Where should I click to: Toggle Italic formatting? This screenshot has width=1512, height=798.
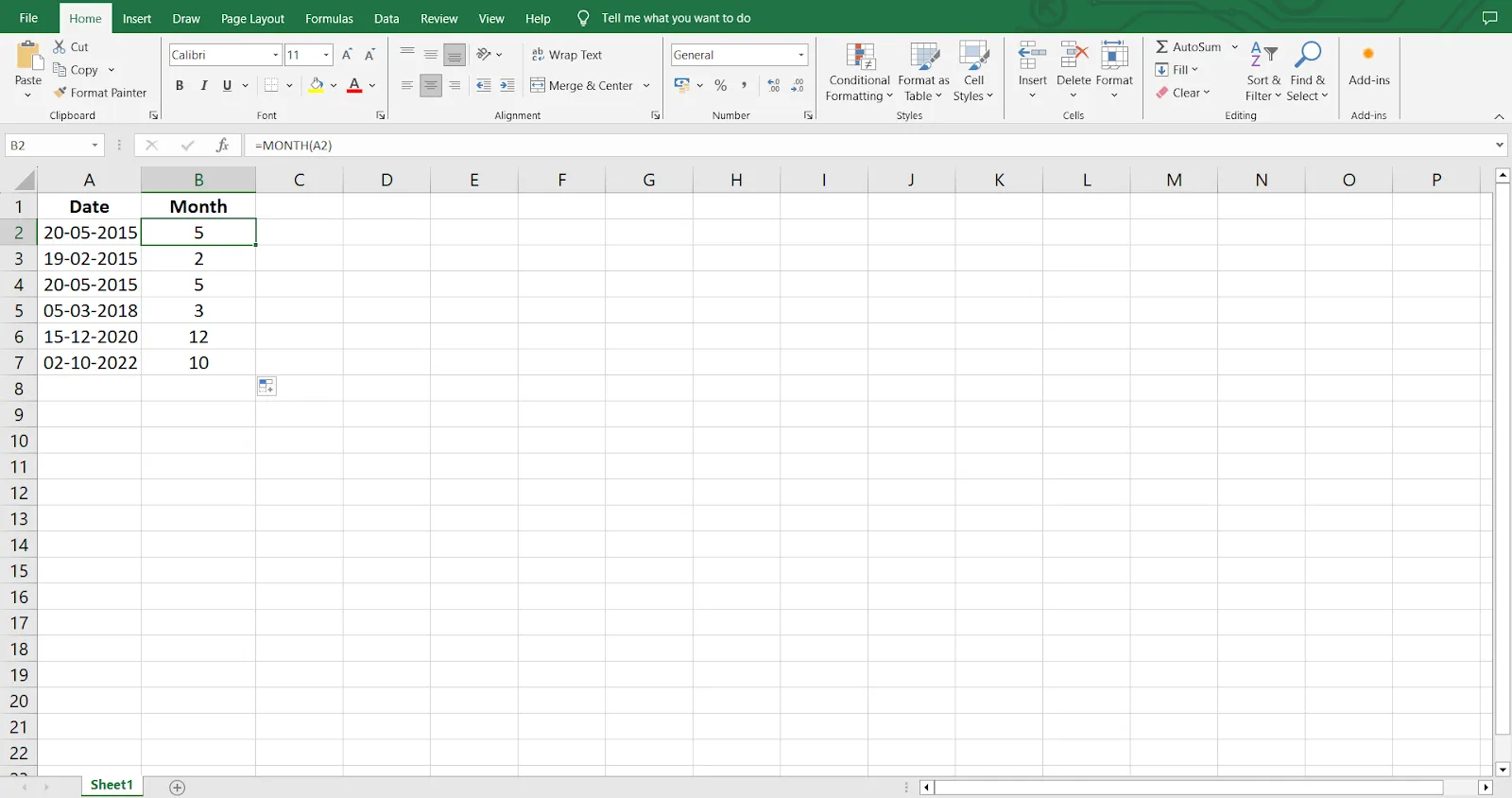203,85
